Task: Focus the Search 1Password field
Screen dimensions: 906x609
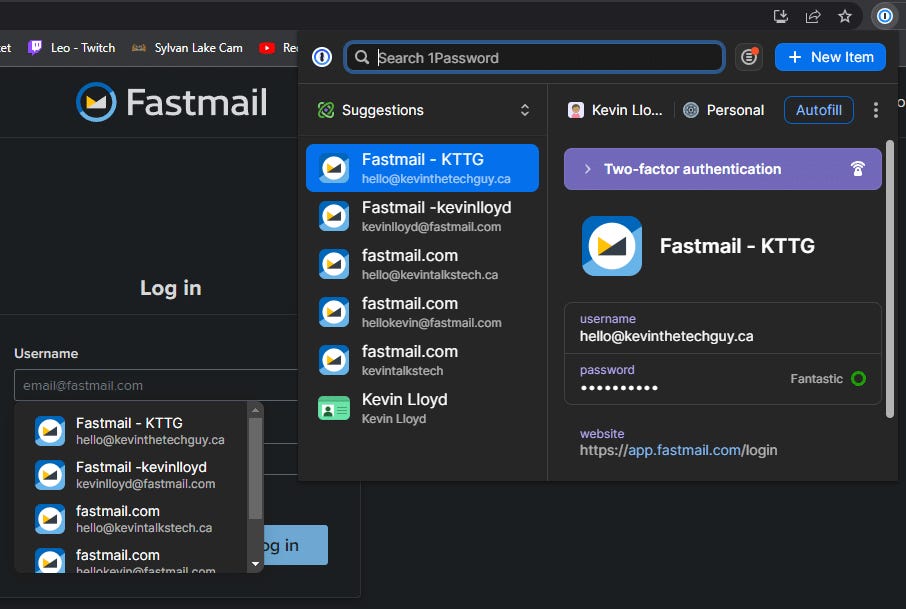Action: [x=534, y=57]
